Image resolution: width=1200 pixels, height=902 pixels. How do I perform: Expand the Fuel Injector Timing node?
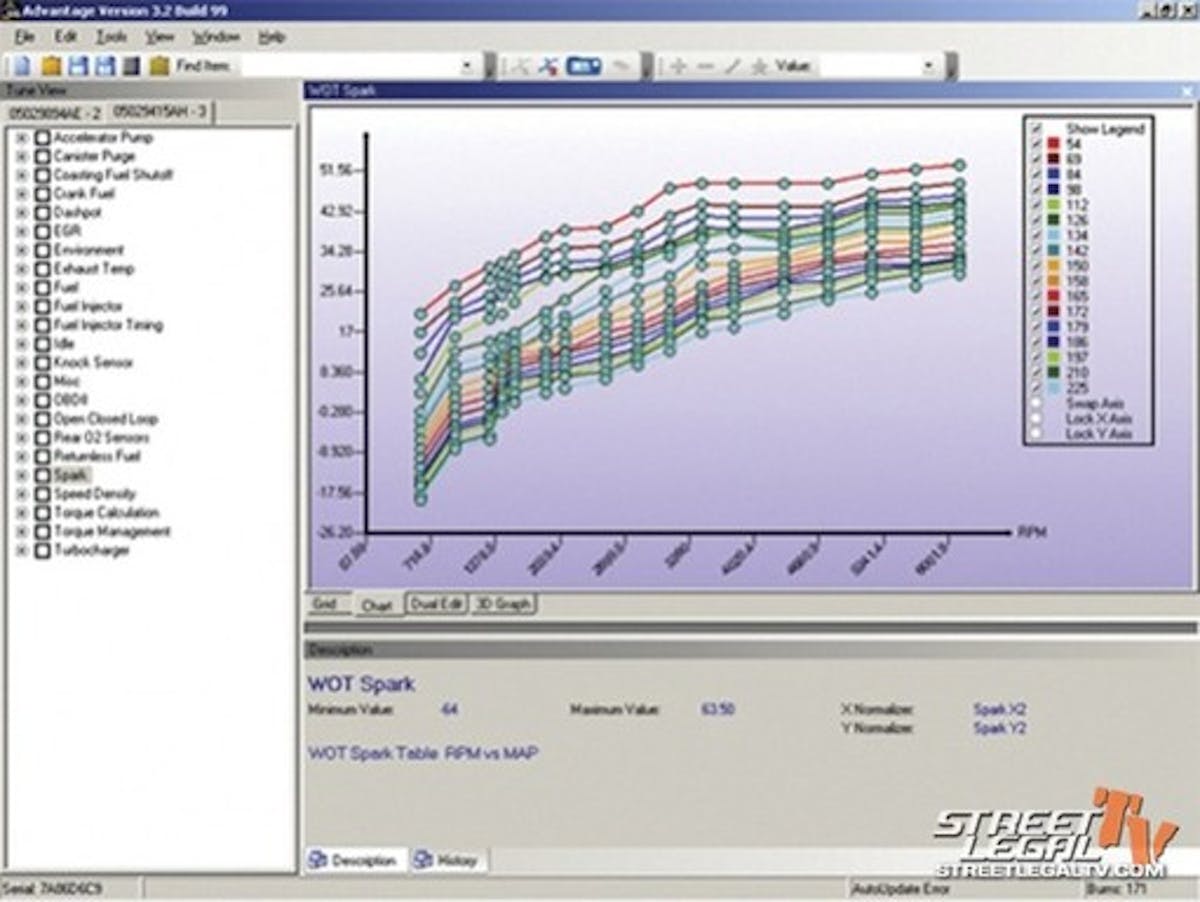tap(20, 325)
